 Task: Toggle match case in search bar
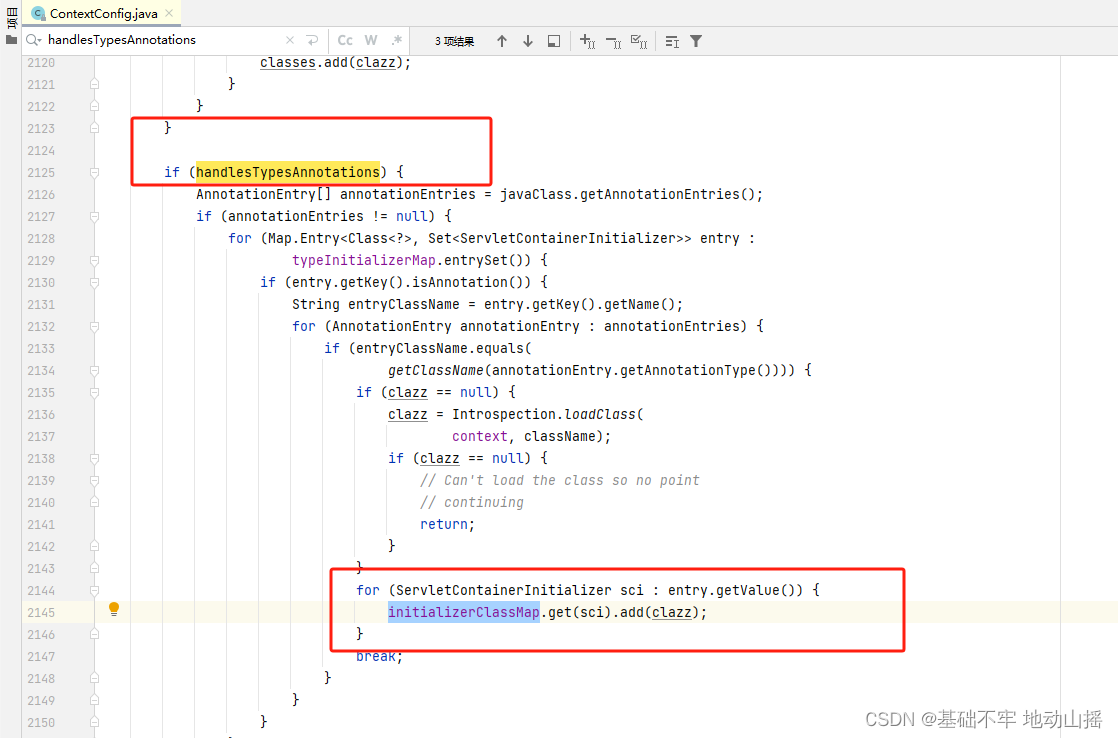pos(345,40)
